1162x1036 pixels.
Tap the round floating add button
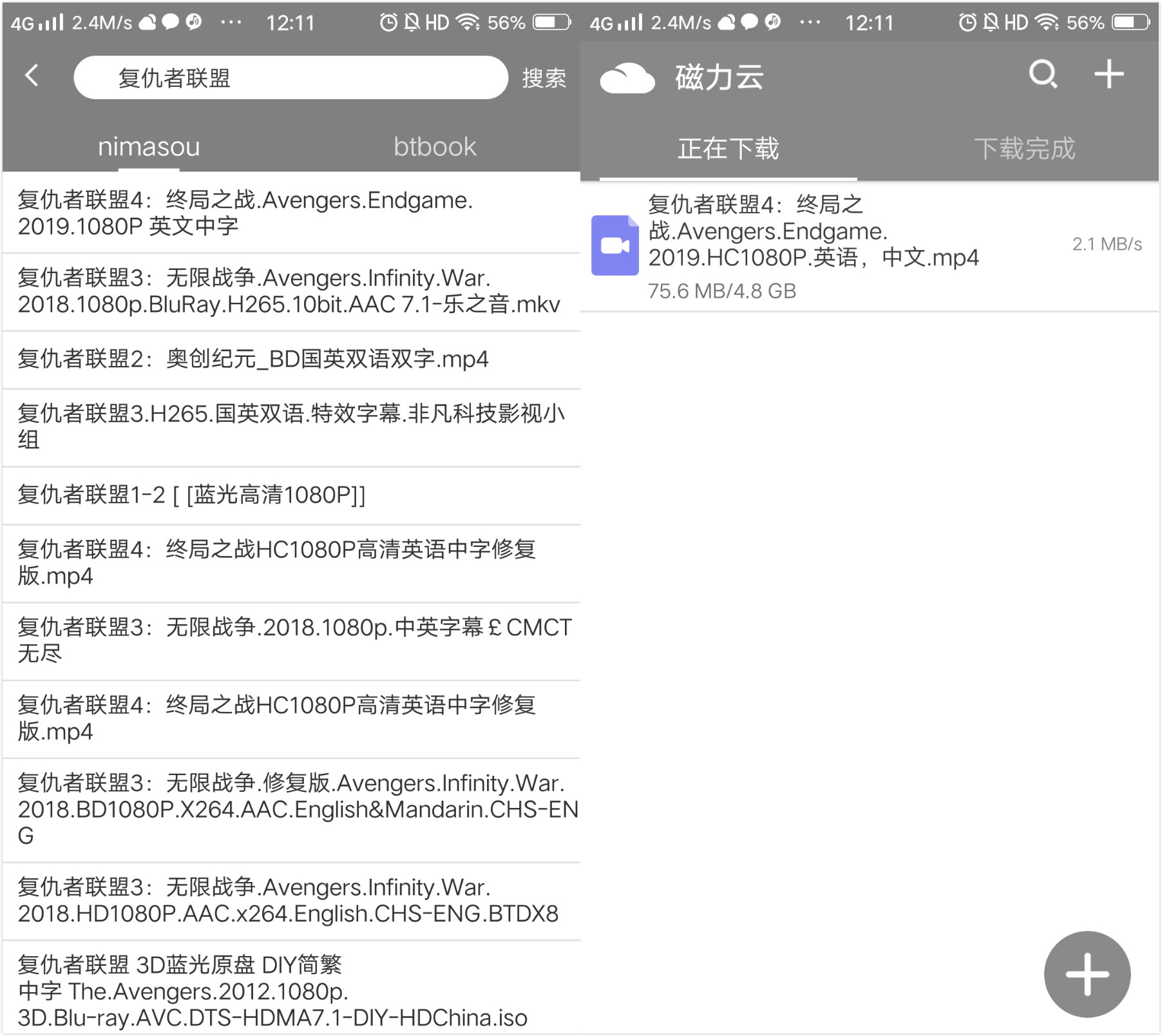pyautogui.click(x=1087, y=974)
